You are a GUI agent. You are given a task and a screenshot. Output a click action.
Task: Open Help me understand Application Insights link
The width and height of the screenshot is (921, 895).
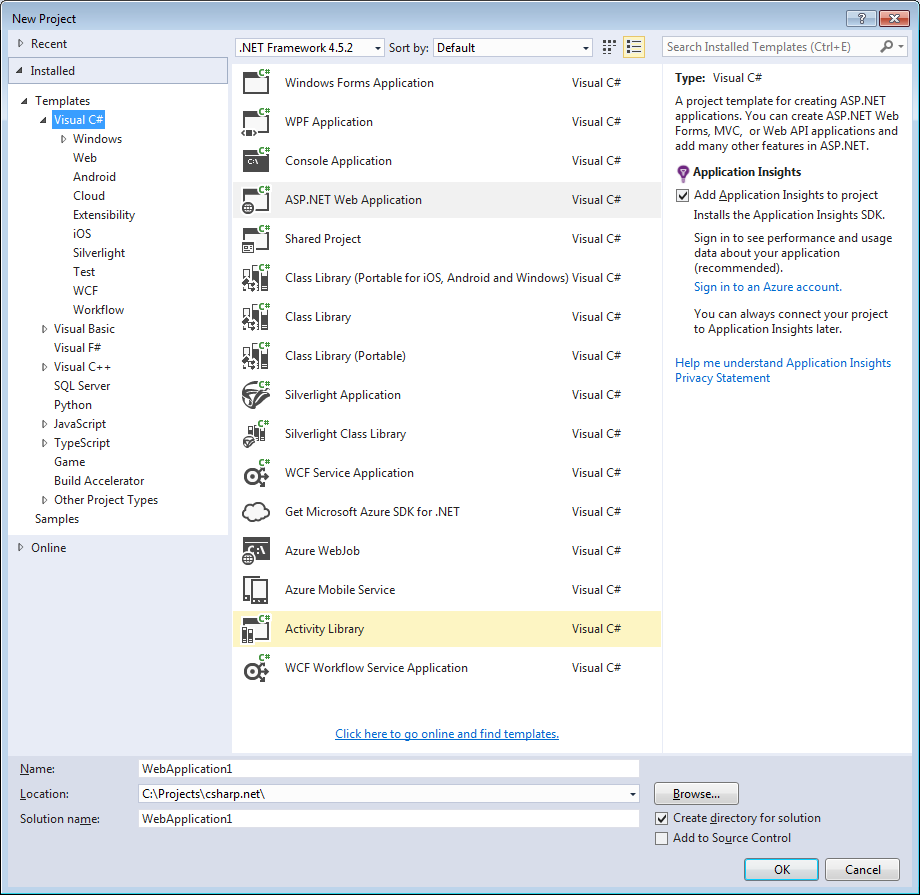point(783,363)
